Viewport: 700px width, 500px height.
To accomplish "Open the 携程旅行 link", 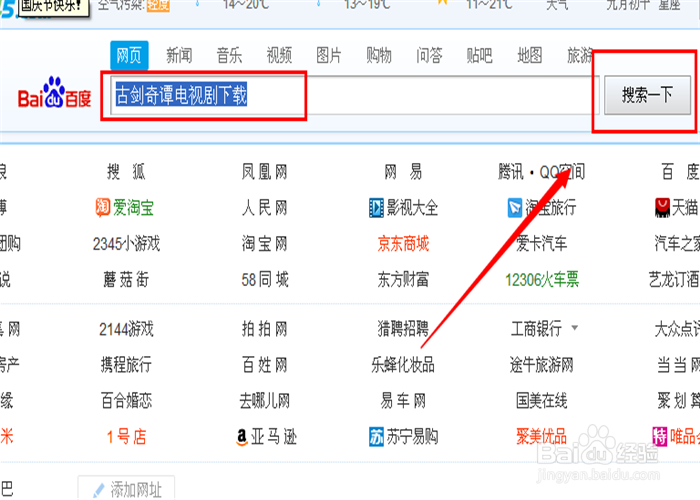I will point(126,365).
